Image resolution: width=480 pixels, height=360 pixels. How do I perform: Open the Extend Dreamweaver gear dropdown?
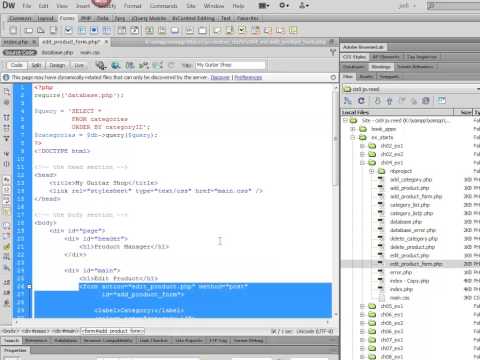pos(284,6)
